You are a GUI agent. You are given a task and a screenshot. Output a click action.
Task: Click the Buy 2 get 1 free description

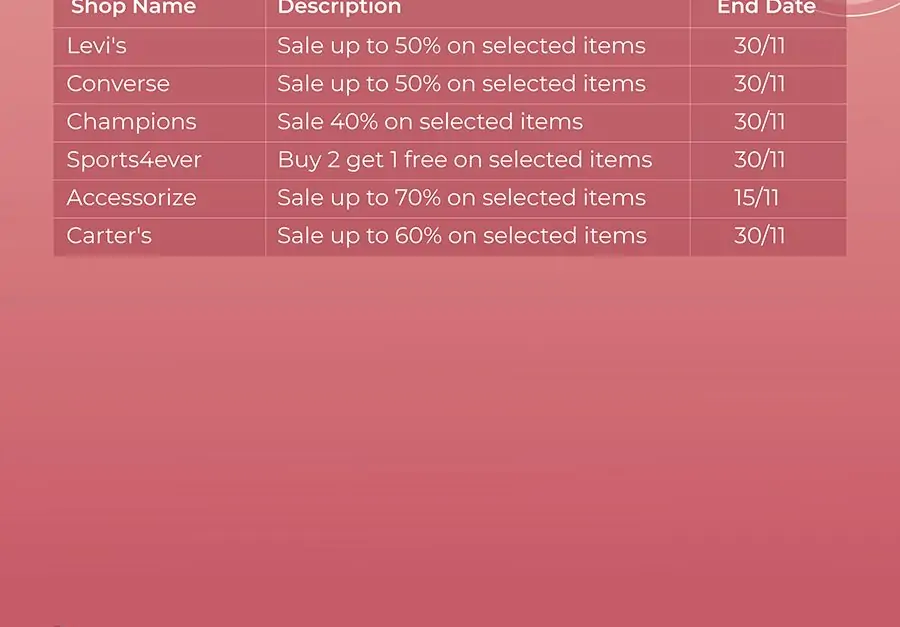tap(465, 160)
